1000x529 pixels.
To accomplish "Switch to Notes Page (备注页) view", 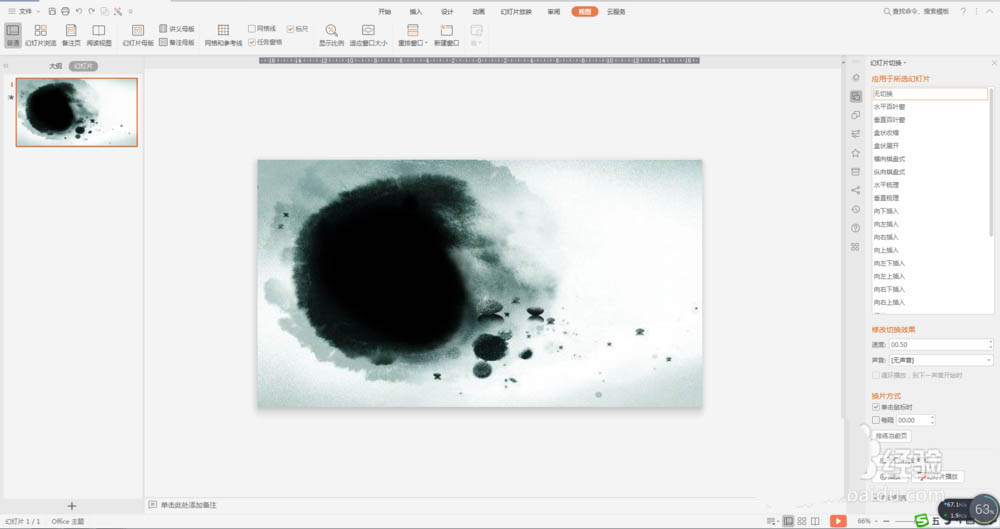I will tap(71, 35).
